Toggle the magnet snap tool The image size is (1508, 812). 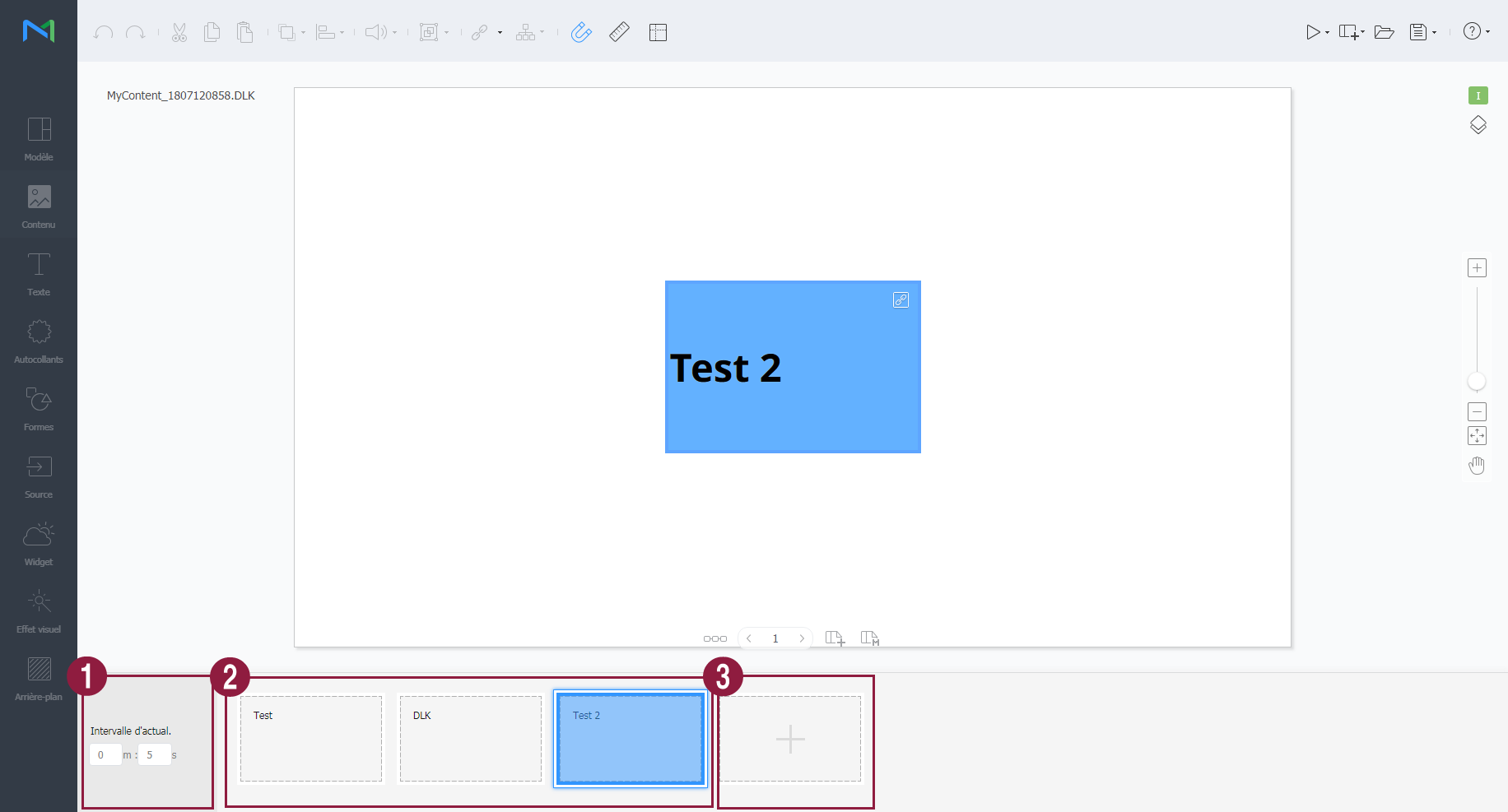point(581,32)
